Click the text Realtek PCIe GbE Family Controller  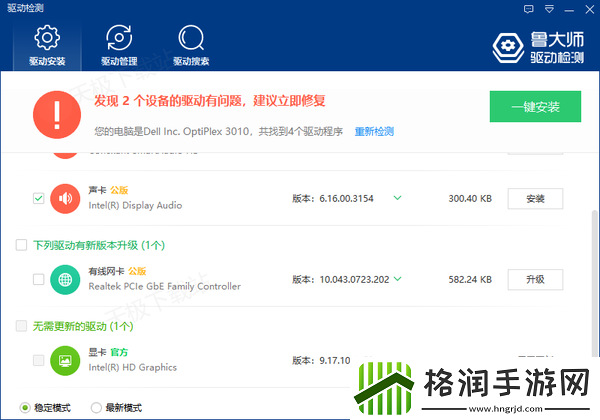pyautogui.click(x=165, y=286)
